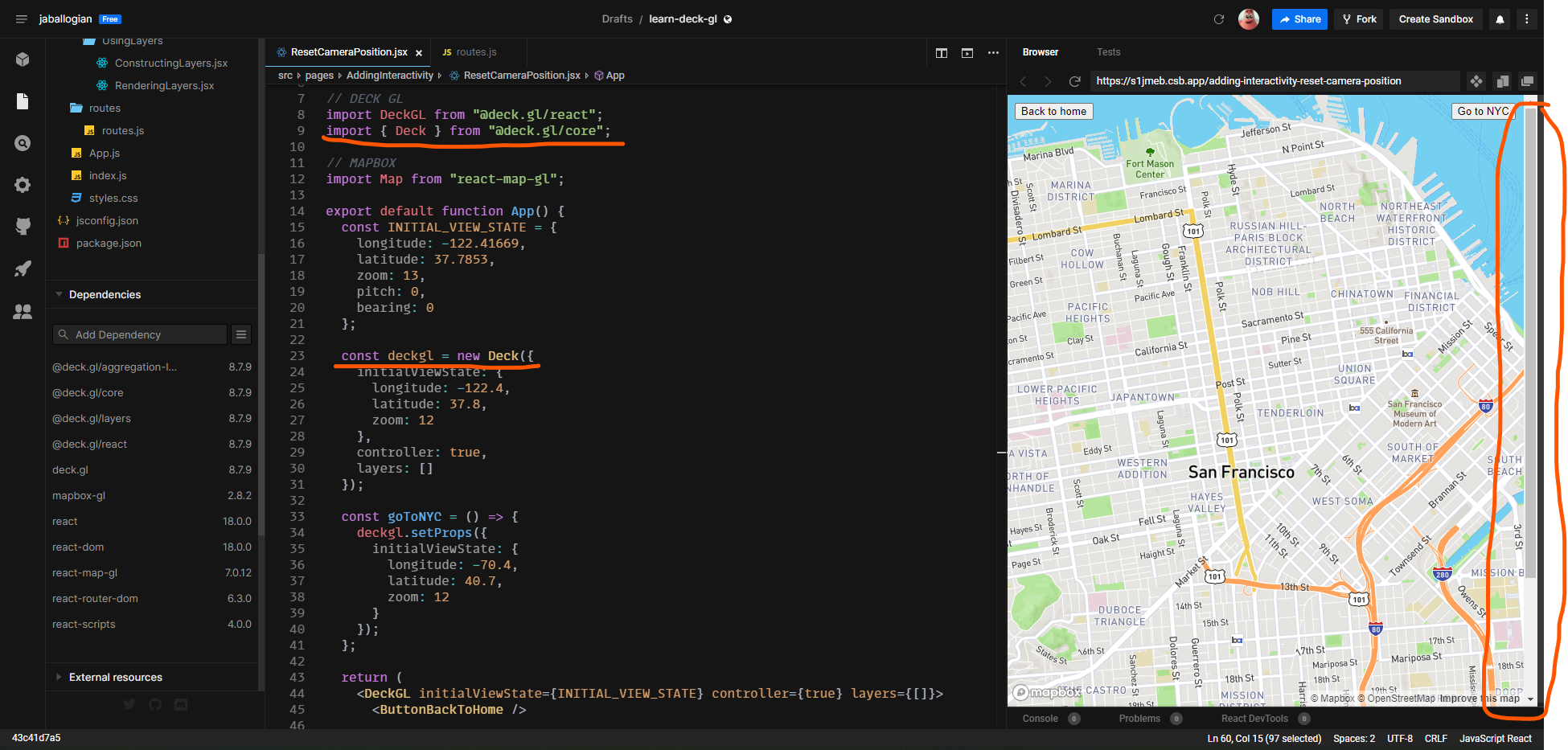Split the editor with the split-view icon

pyautogui.click(x=941, y=53)
